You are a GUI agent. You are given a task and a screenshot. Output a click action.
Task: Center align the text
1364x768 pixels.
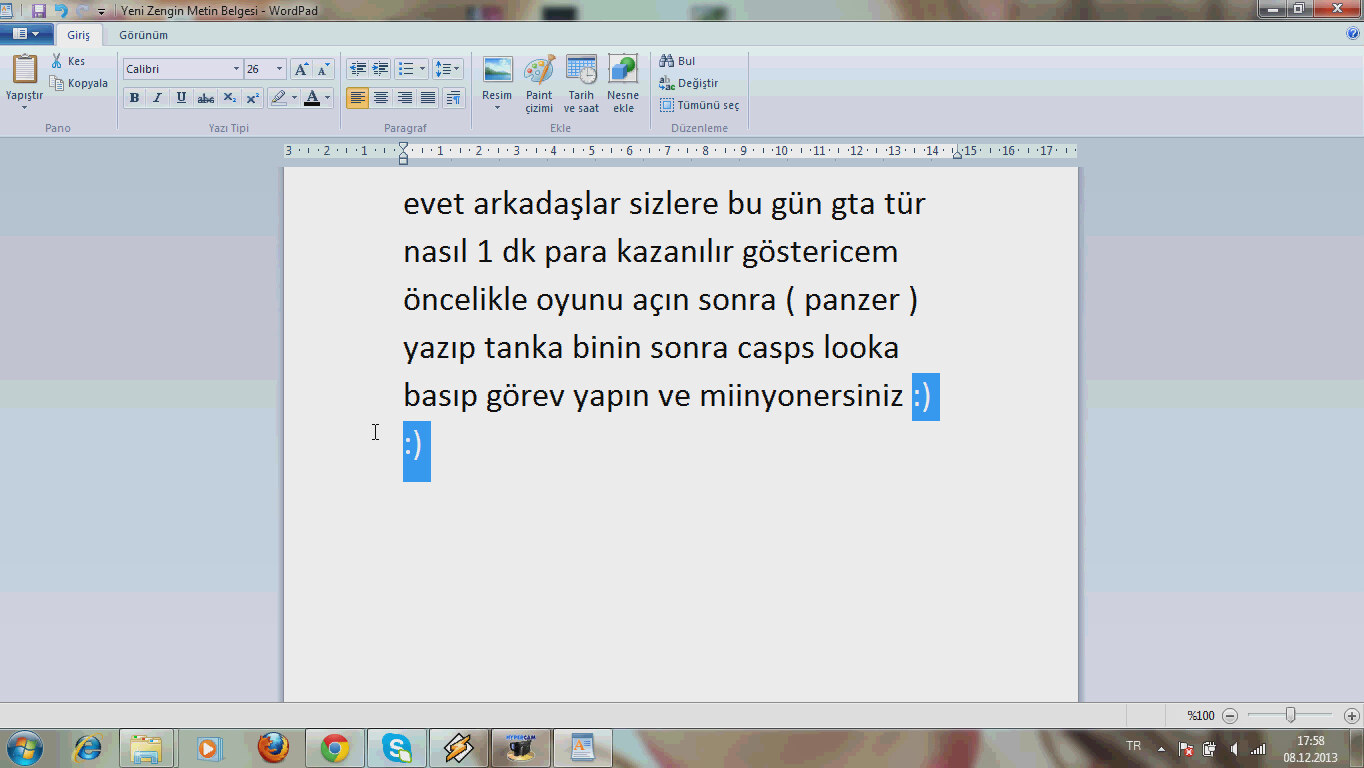(x=381, y=98)
